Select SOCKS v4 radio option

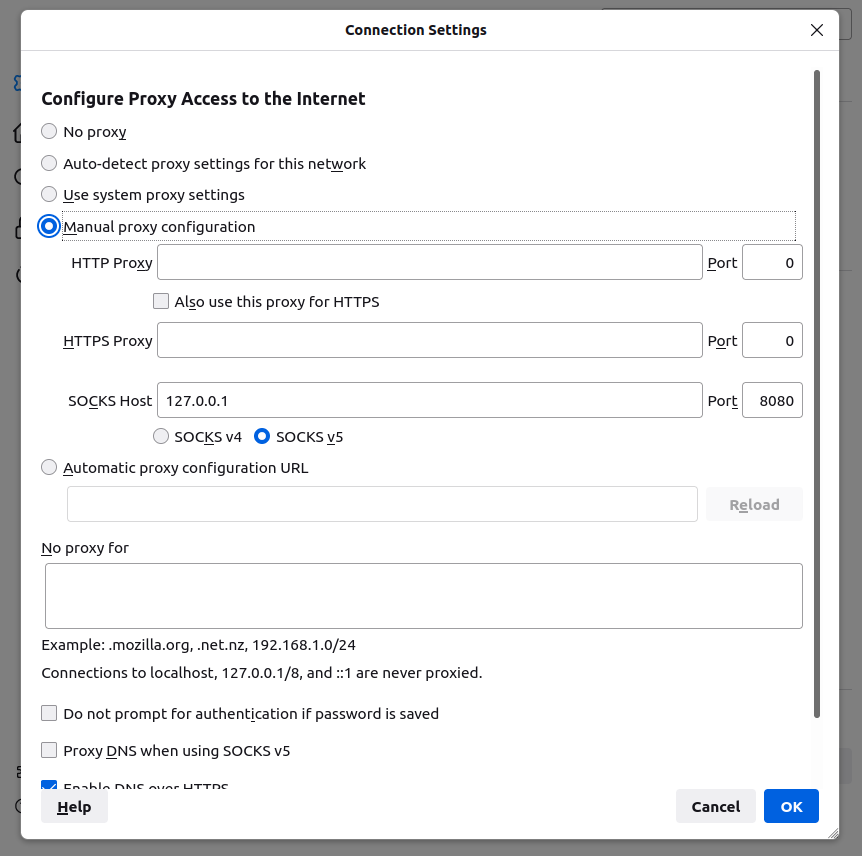161,437
